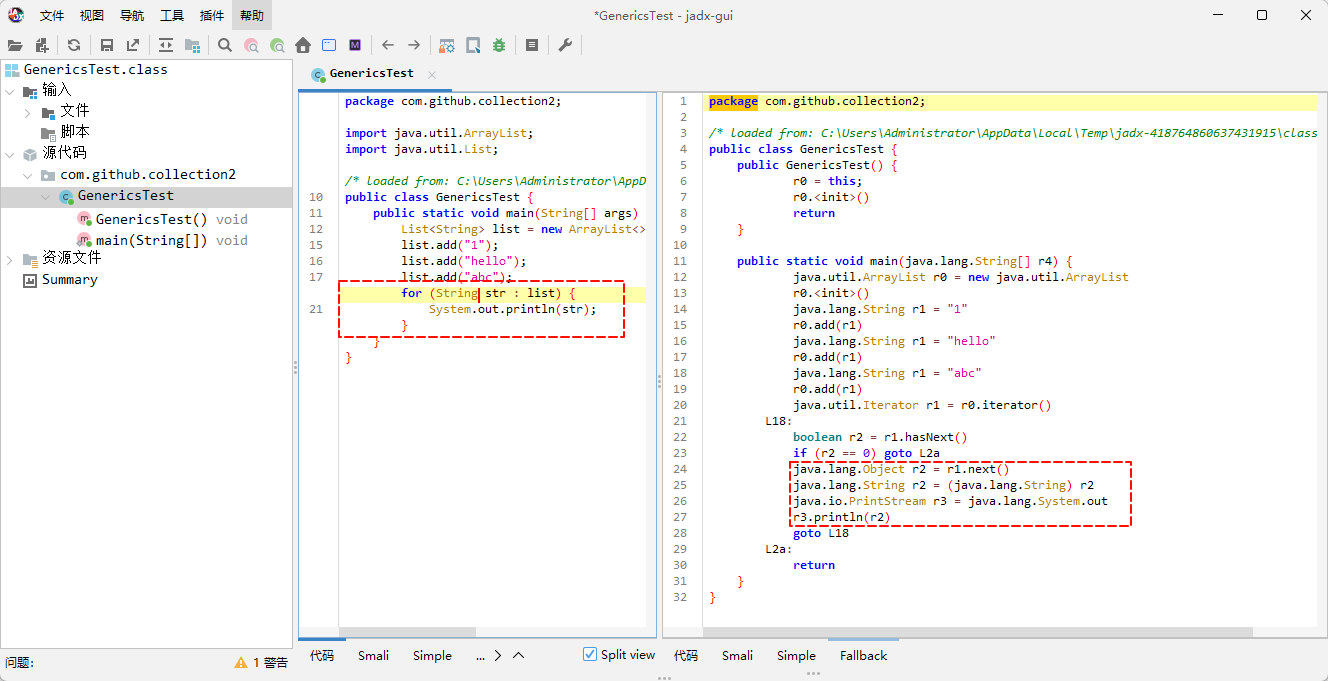The width and height of the screenshot is (1328, 681).
Task: Collapse the com.github.collection2 package node
Action: tap(28, 175)
